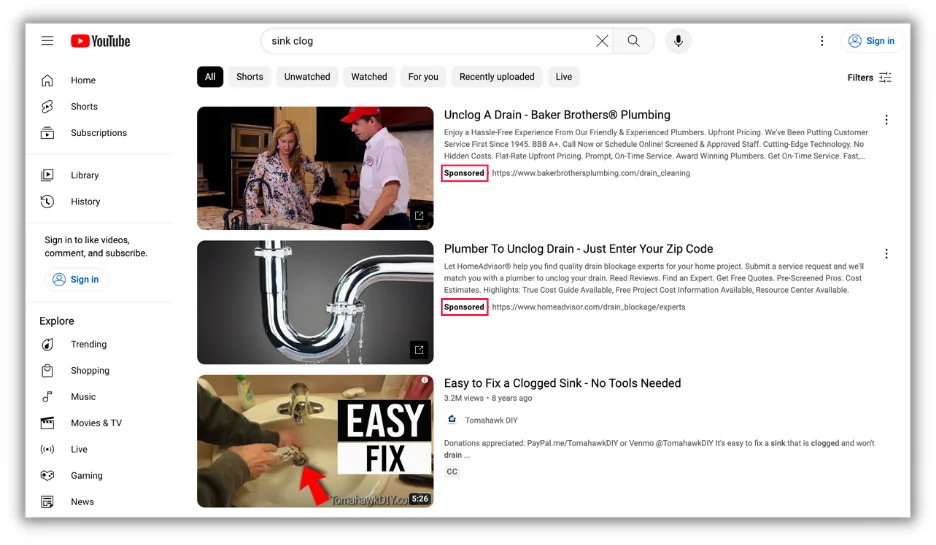Click the Tomahawk DIY channel avatar
Screen dimensions: 936x545
[x=452, y=420]
